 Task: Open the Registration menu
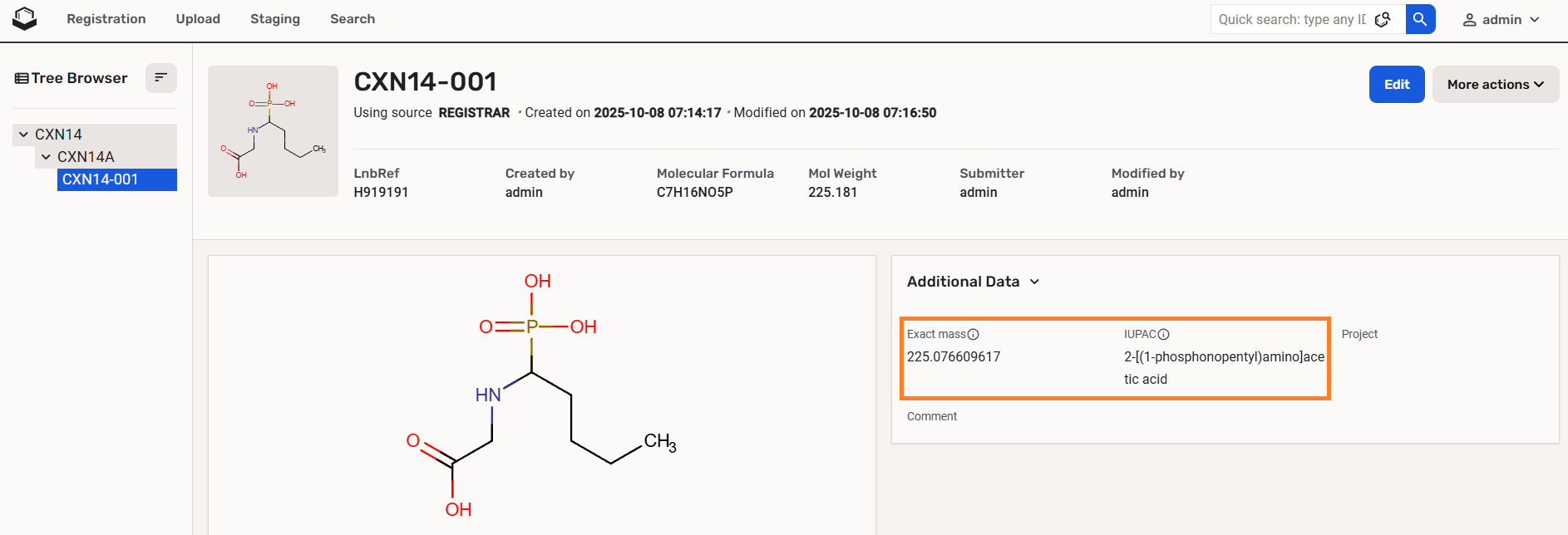click(106, 19)
